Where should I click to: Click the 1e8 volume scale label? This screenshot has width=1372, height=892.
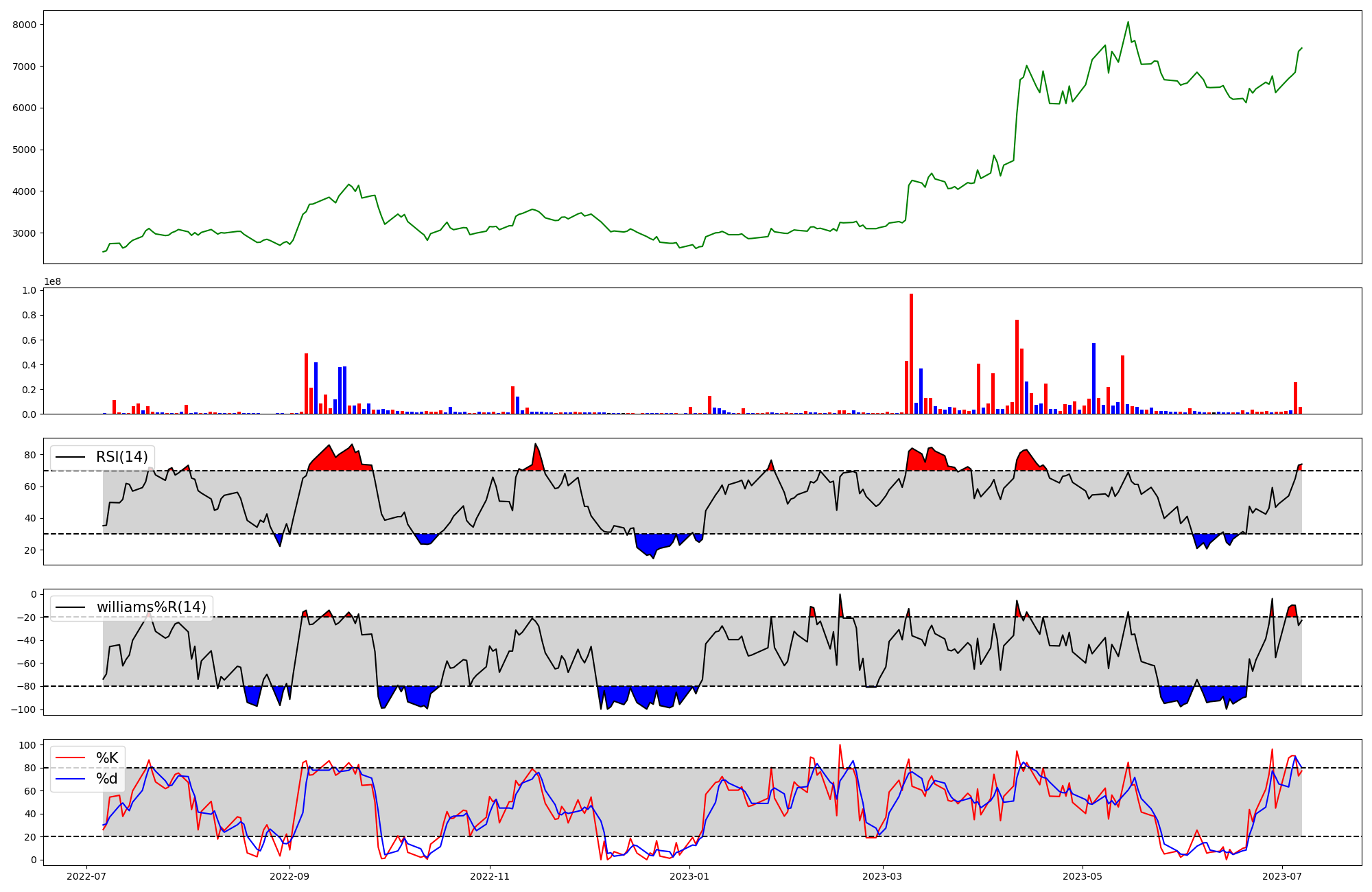point(52,281)
